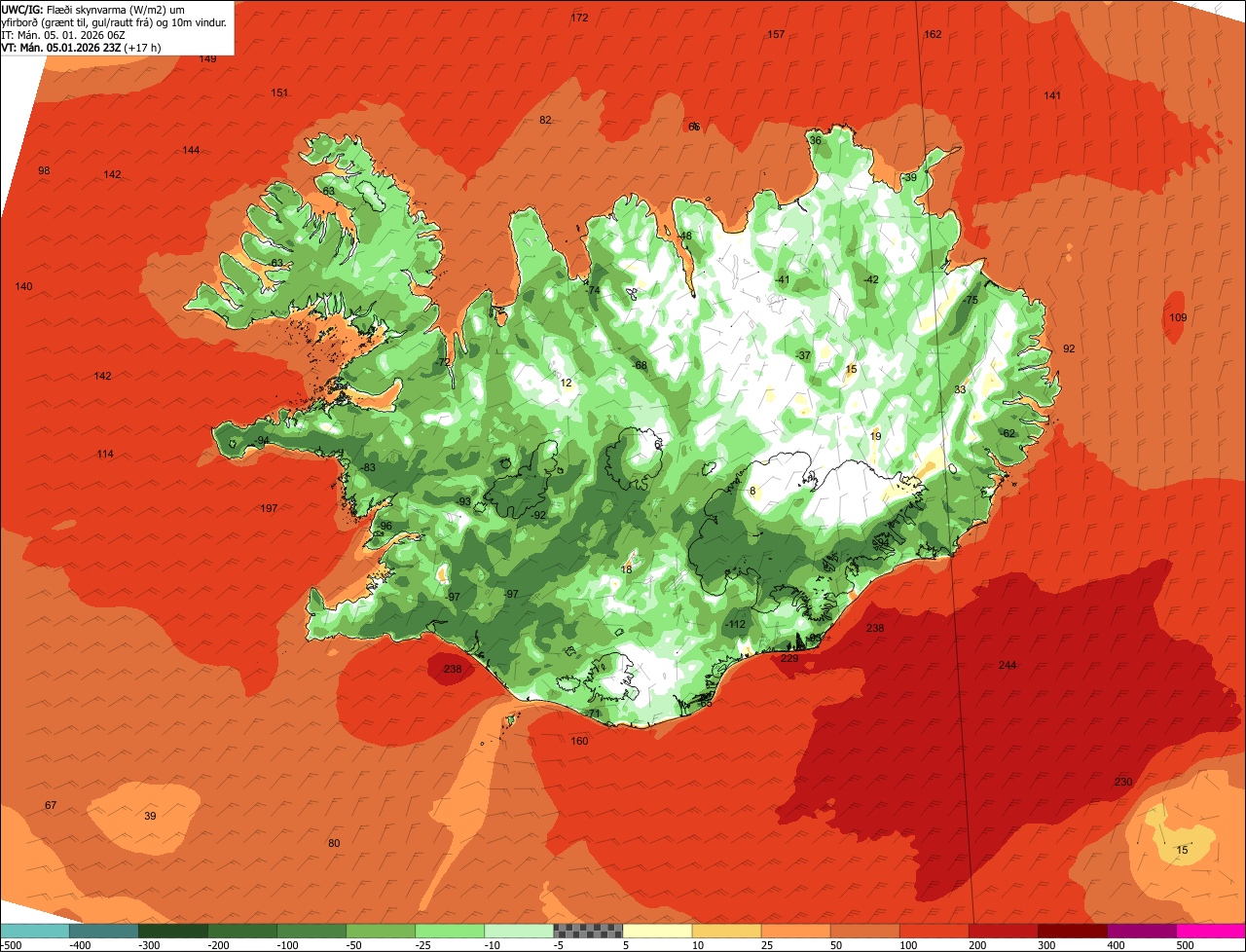
Task: Click the map value 67
Action: click(51, 805)
